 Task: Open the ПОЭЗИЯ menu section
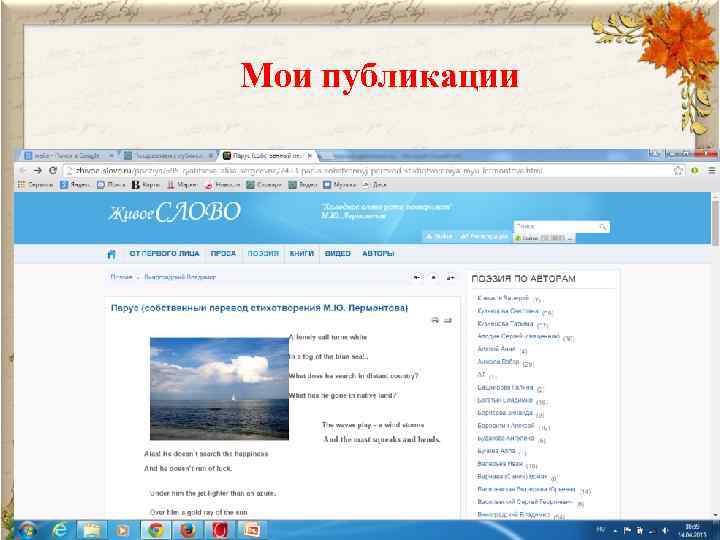(263, 253)
